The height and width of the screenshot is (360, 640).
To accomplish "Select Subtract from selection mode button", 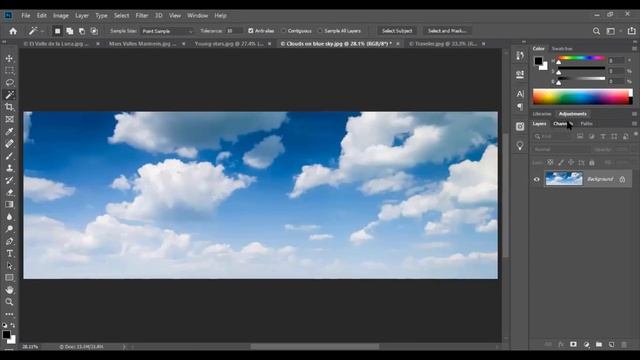I will [x=82, y=31].
